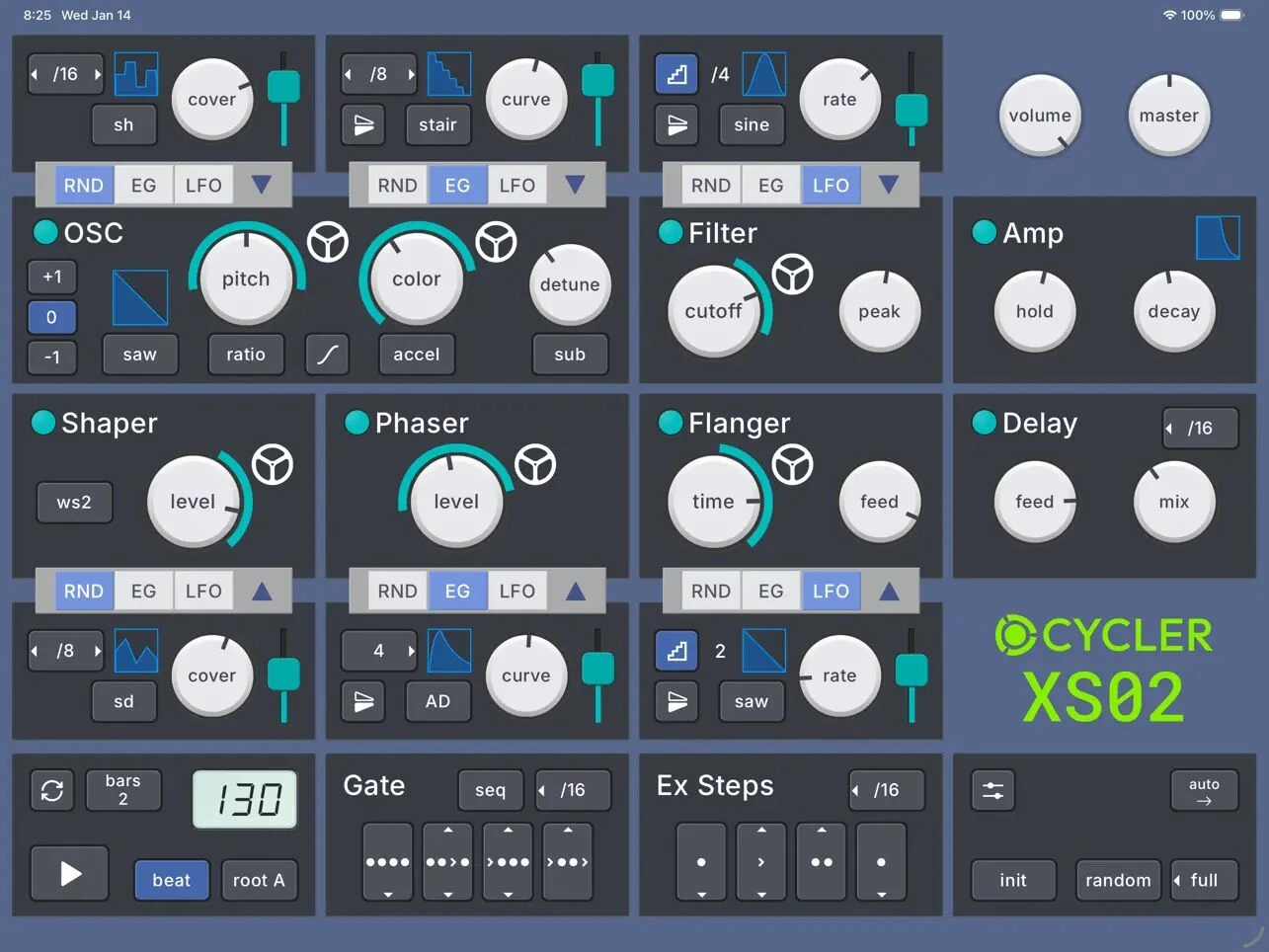Toggle the Delay power indicator

click(x=985, y=423)
